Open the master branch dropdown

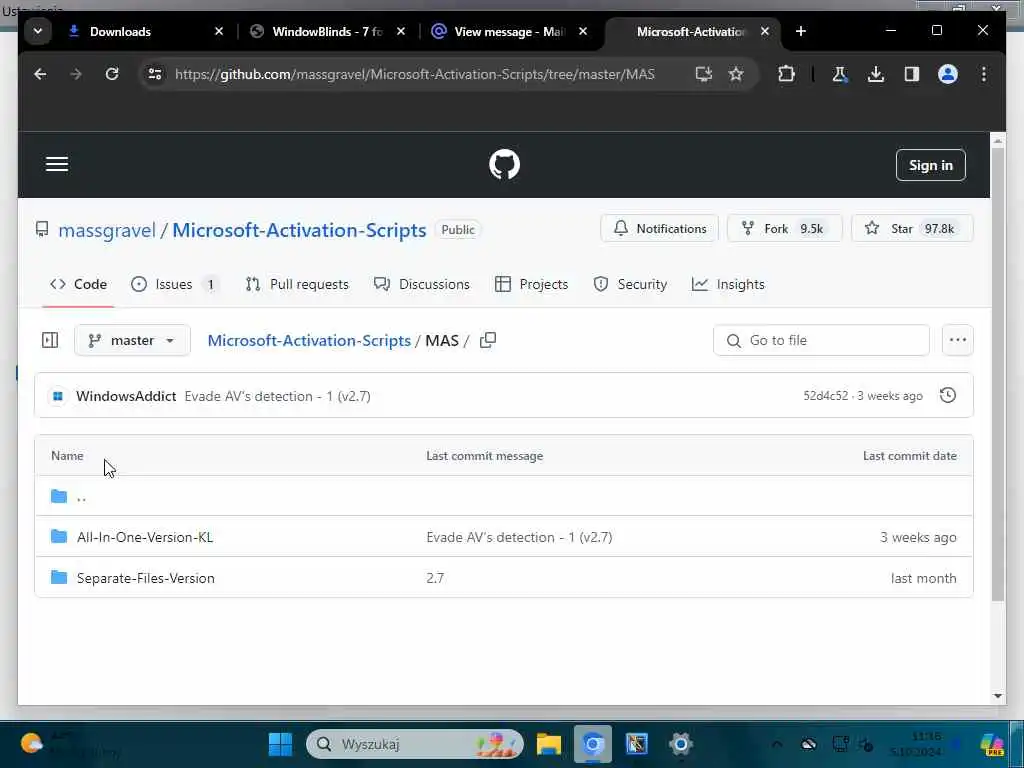click(133, 340)
